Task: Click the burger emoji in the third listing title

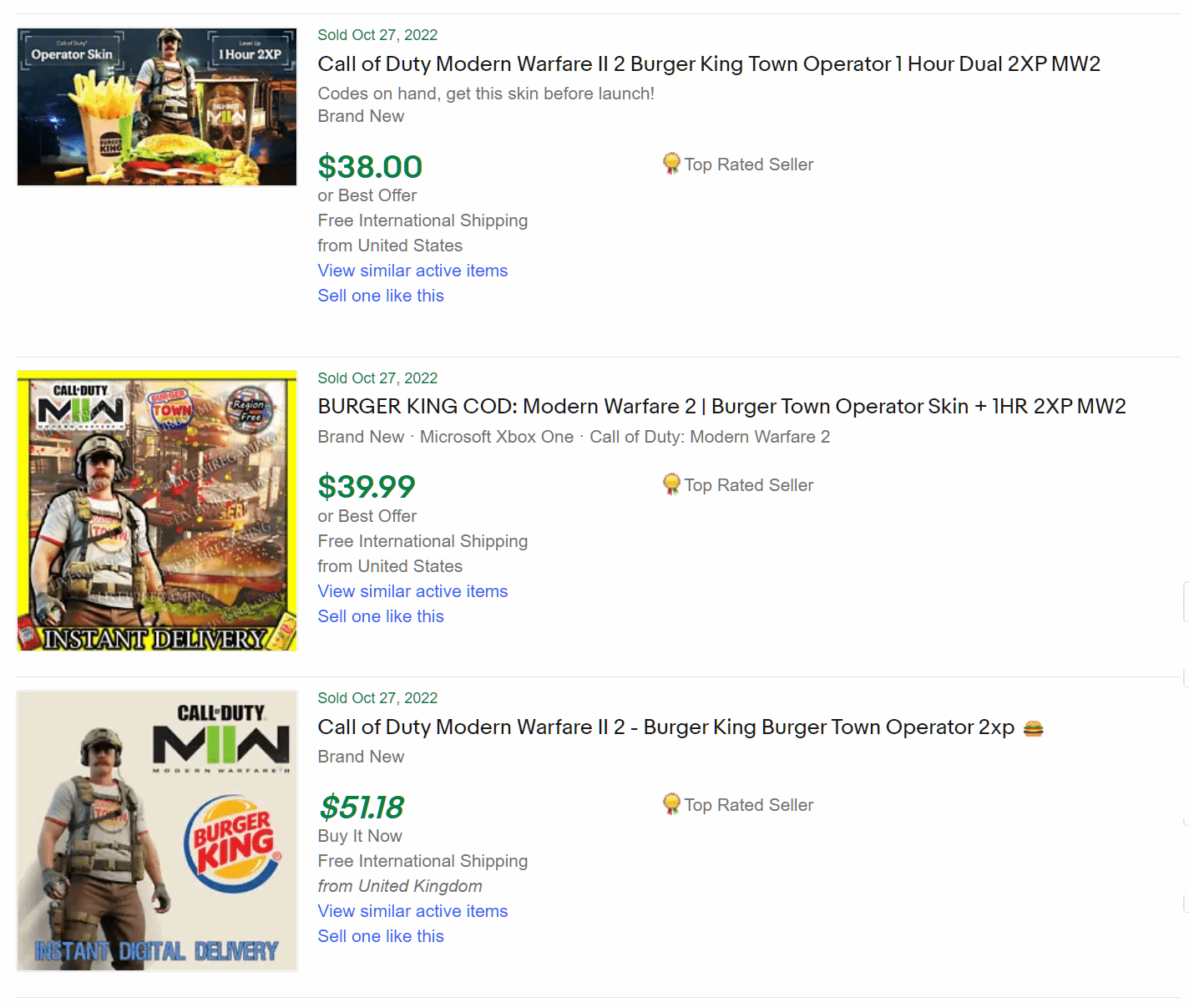Action: pos(1033,728)
